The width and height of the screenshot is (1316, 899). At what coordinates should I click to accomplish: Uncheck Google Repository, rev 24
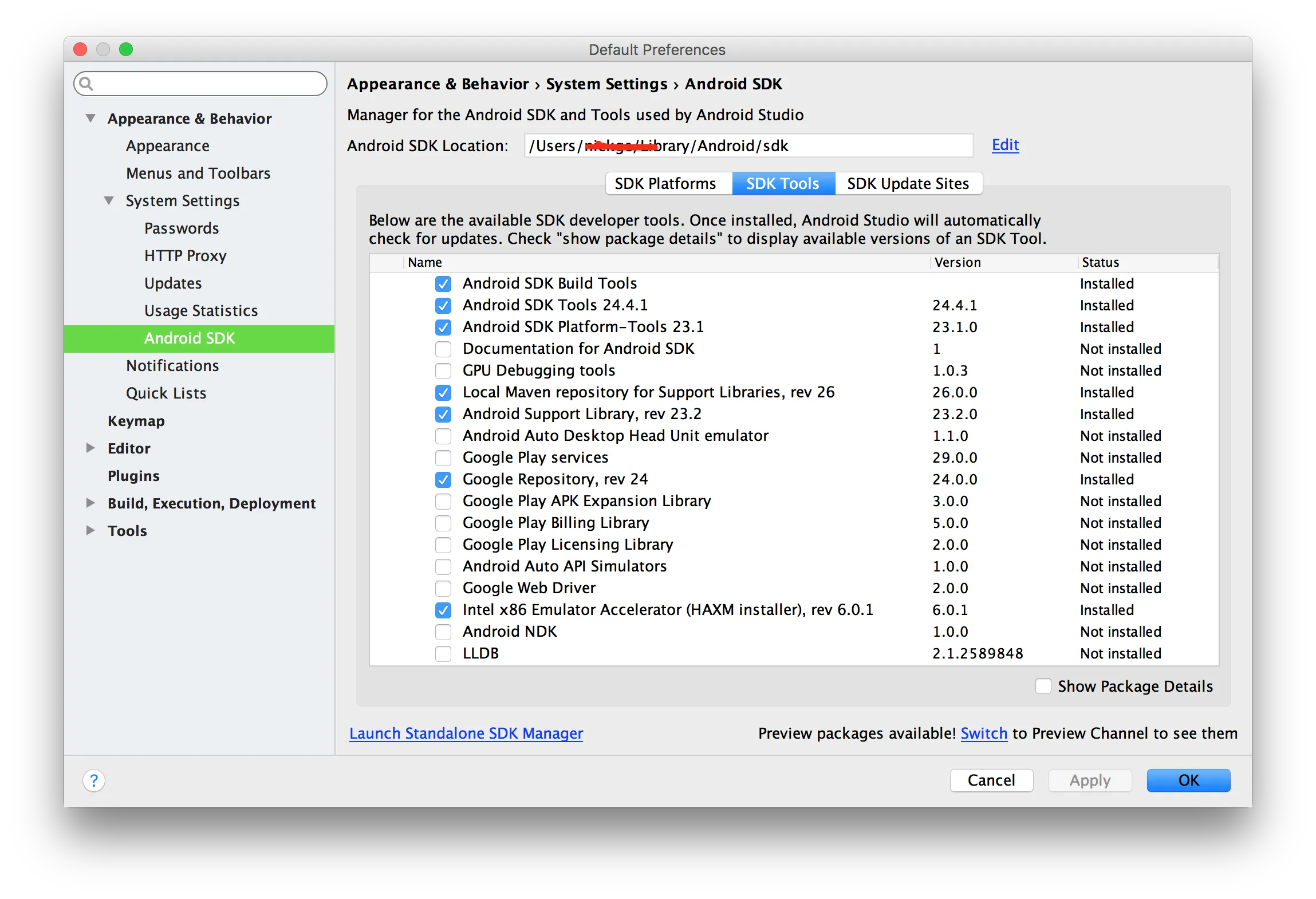443,480
